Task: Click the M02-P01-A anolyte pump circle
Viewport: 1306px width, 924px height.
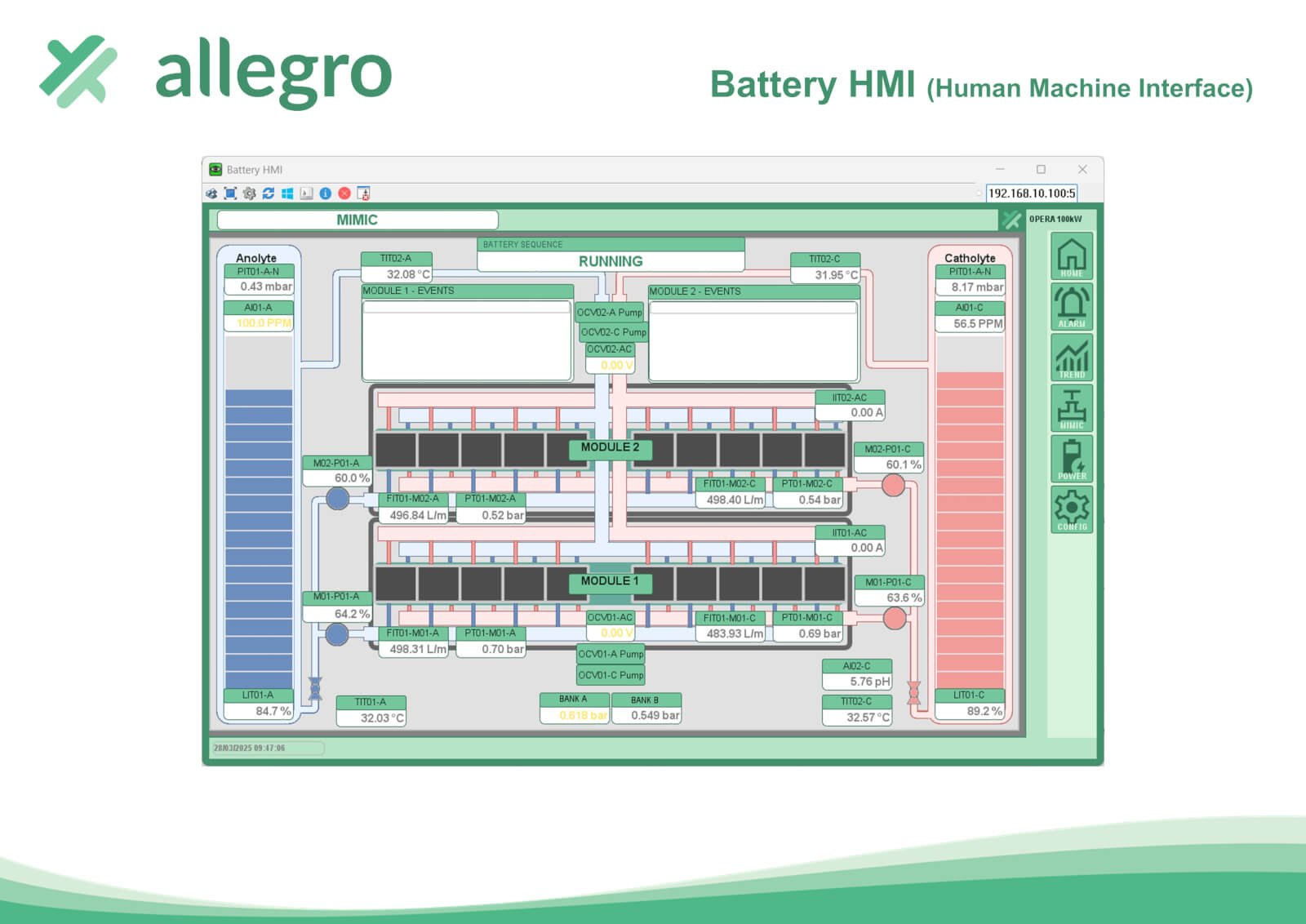Action: (338, 498)
